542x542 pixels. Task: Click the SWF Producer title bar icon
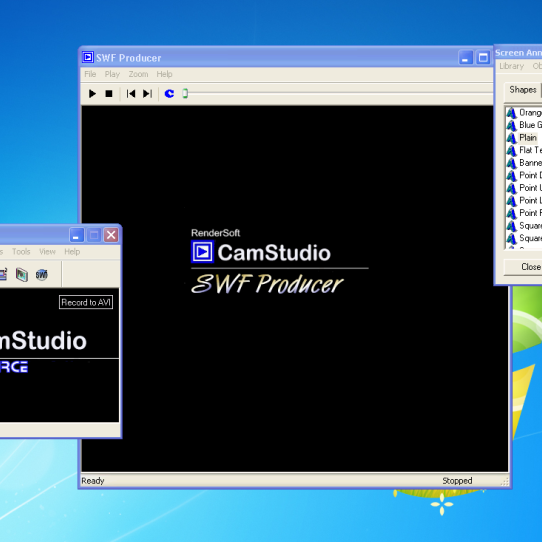88,57
